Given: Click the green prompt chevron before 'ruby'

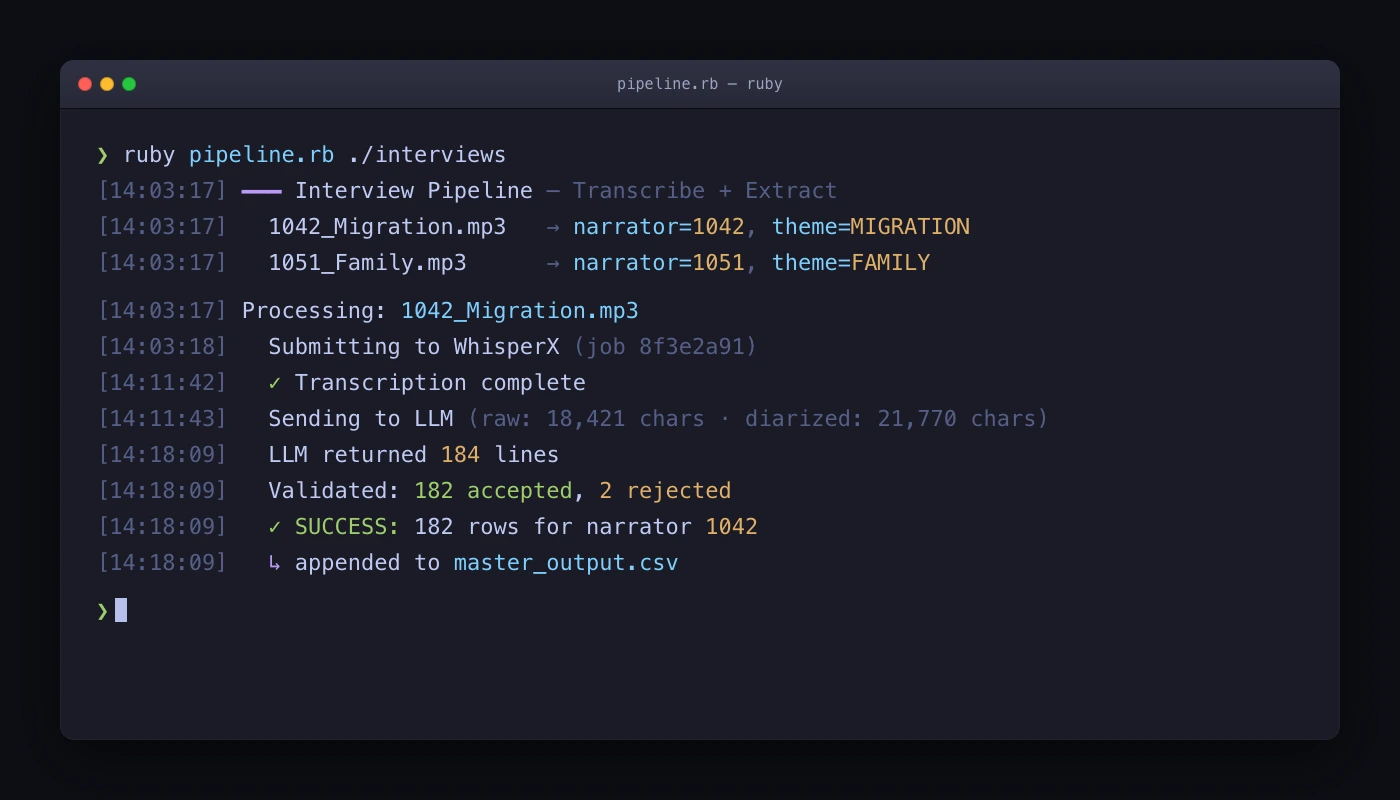Looking at the screenshot, I should [102, 155].
